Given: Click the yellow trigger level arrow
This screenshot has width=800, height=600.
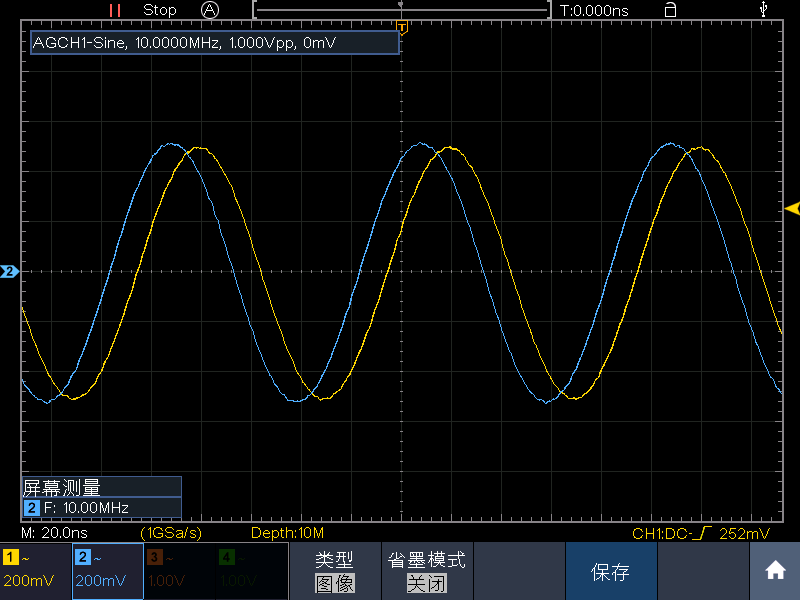Looking at the screenshot, I should click(792, 208).
